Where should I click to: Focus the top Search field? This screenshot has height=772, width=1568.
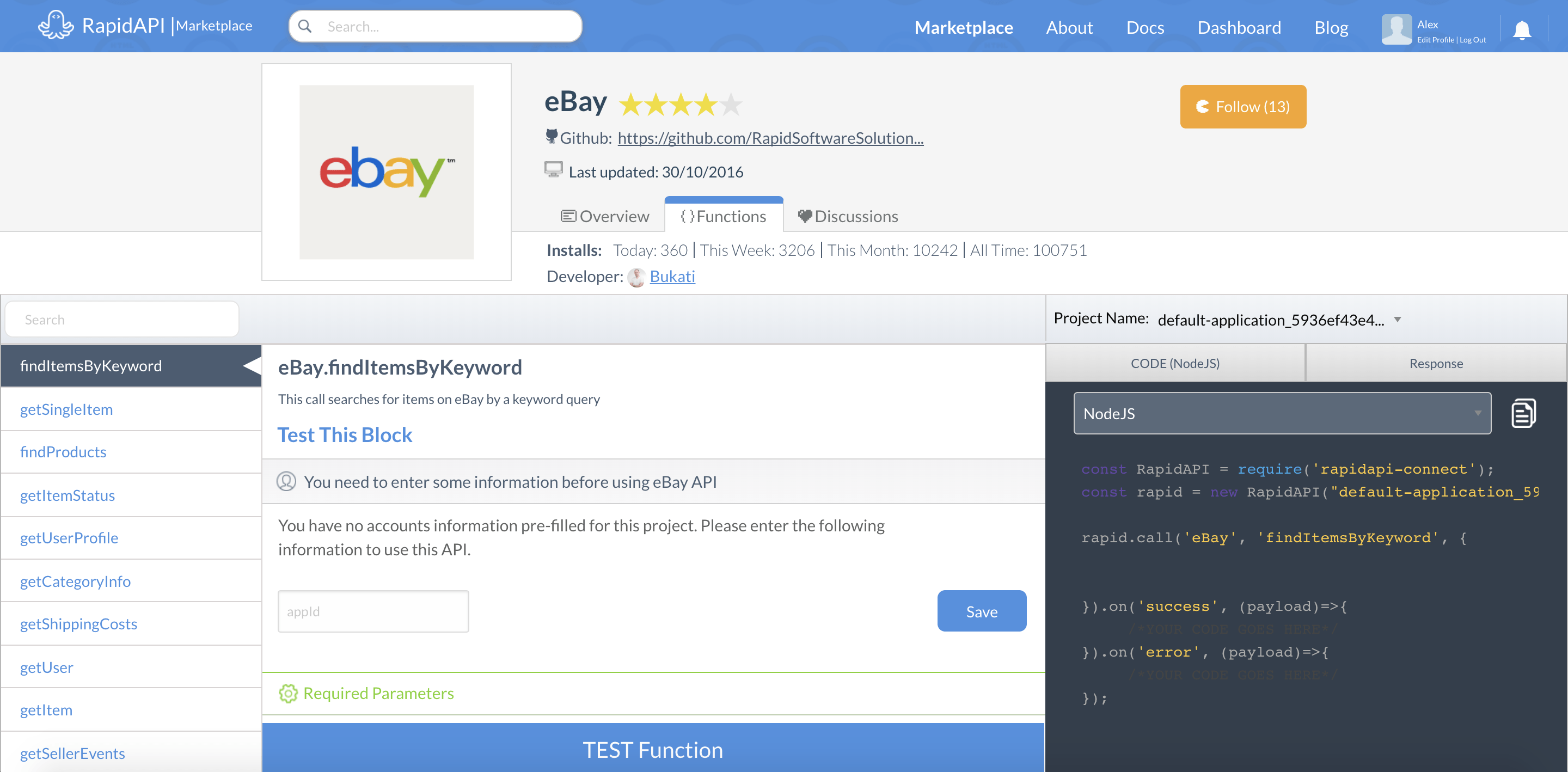point(435,26)
